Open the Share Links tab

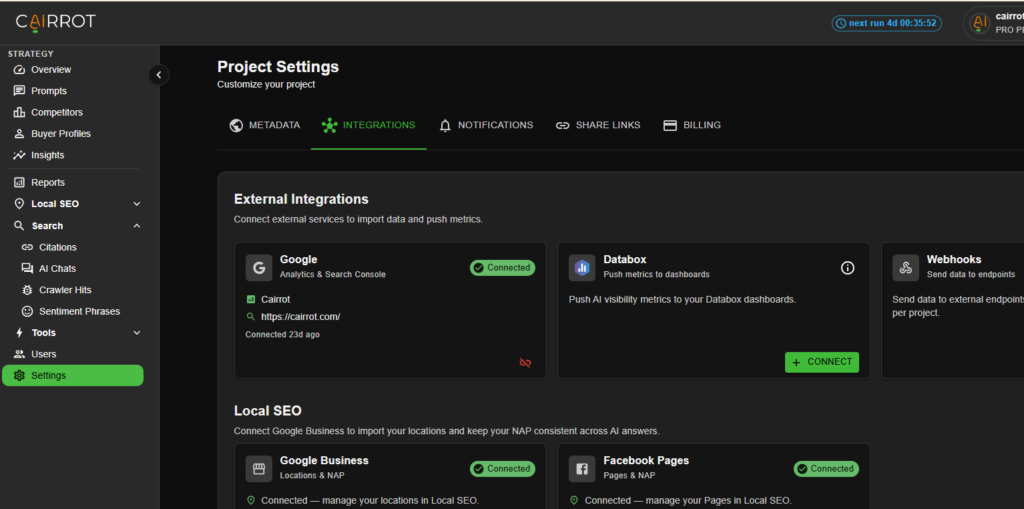[598, 125]
